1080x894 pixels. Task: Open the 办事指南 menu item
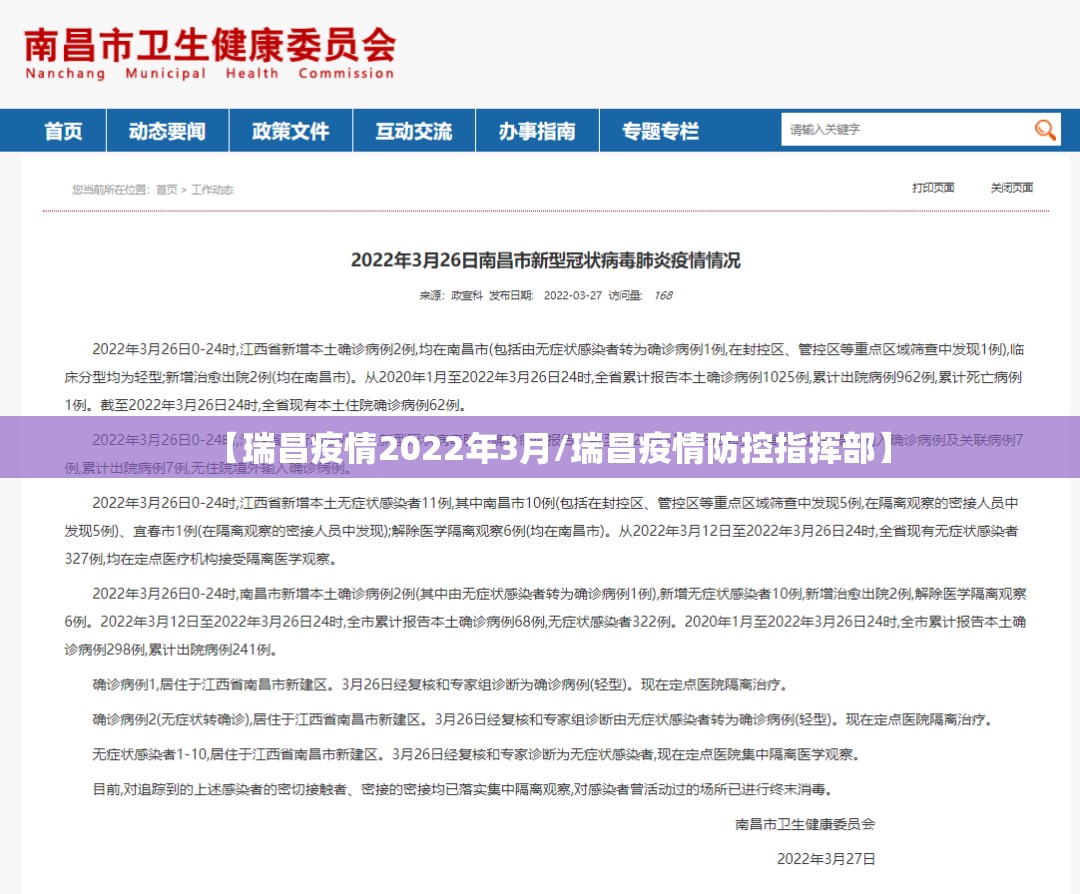click(x=537, y=130)
